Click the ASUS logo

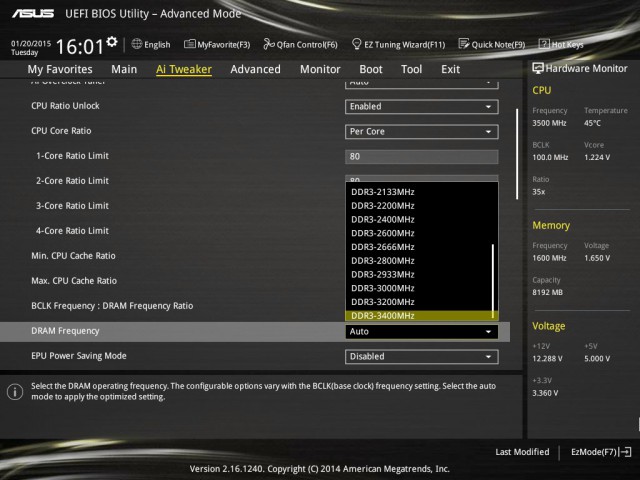[33, 14]
